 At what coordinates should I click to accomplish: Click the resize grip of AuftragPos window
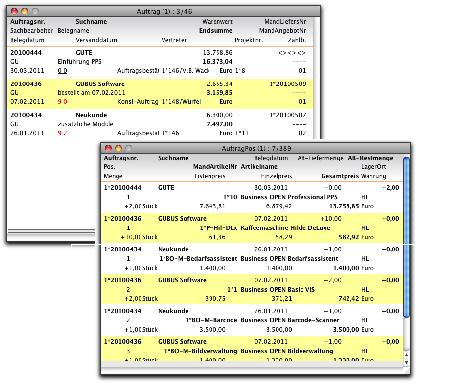pyautogui.click(x=406, y=370)
